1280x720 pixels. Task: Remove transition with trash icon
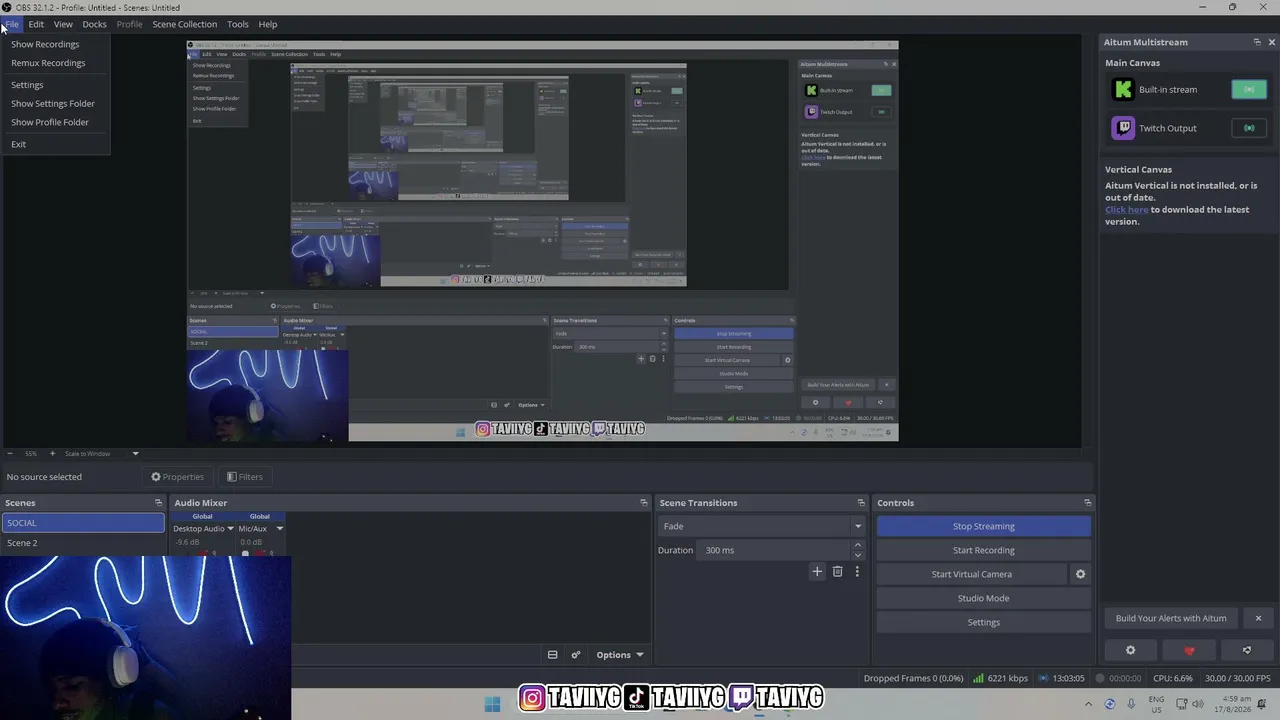pyautogui.click(x=838, y=572)
